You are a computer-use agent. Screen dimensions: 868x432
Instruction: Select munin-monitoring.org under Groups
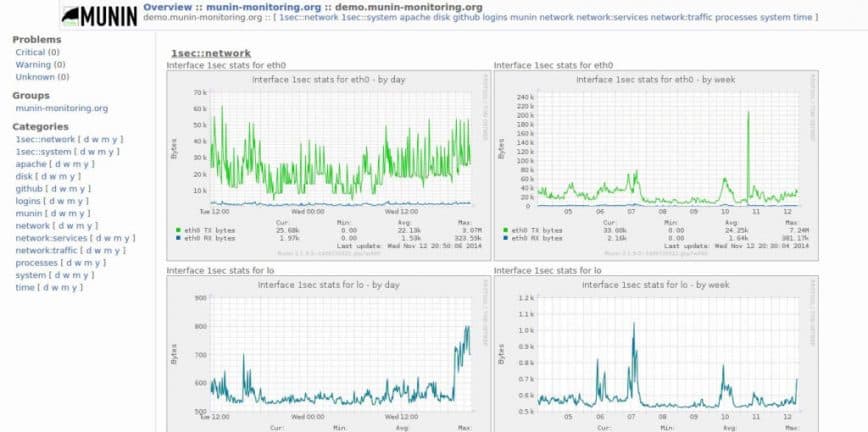[61, 108]
